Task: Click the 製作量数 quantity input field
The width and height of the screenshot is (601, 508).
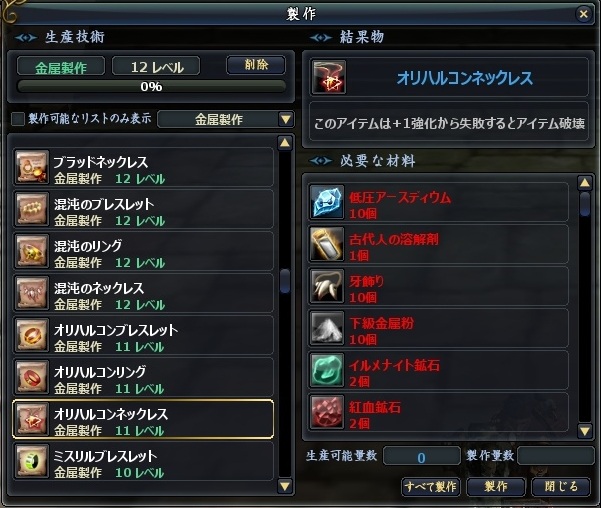Action: pos(555,456)
